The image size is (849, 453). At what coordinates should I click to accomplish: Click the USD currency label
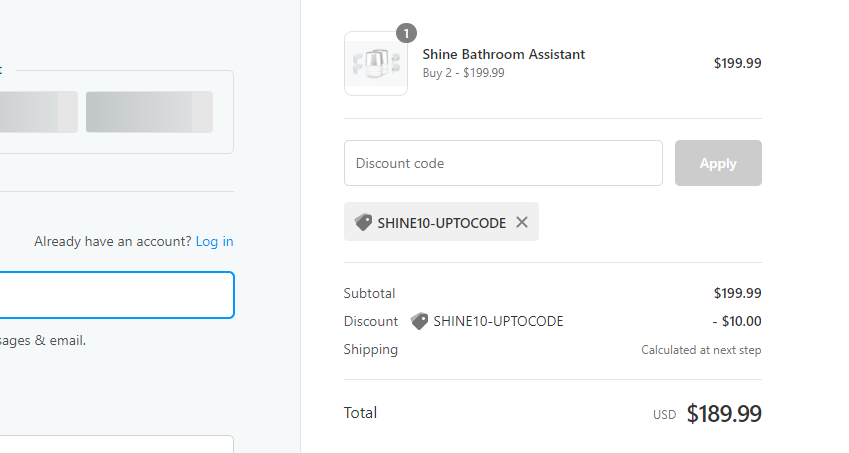tap(664, 415)
